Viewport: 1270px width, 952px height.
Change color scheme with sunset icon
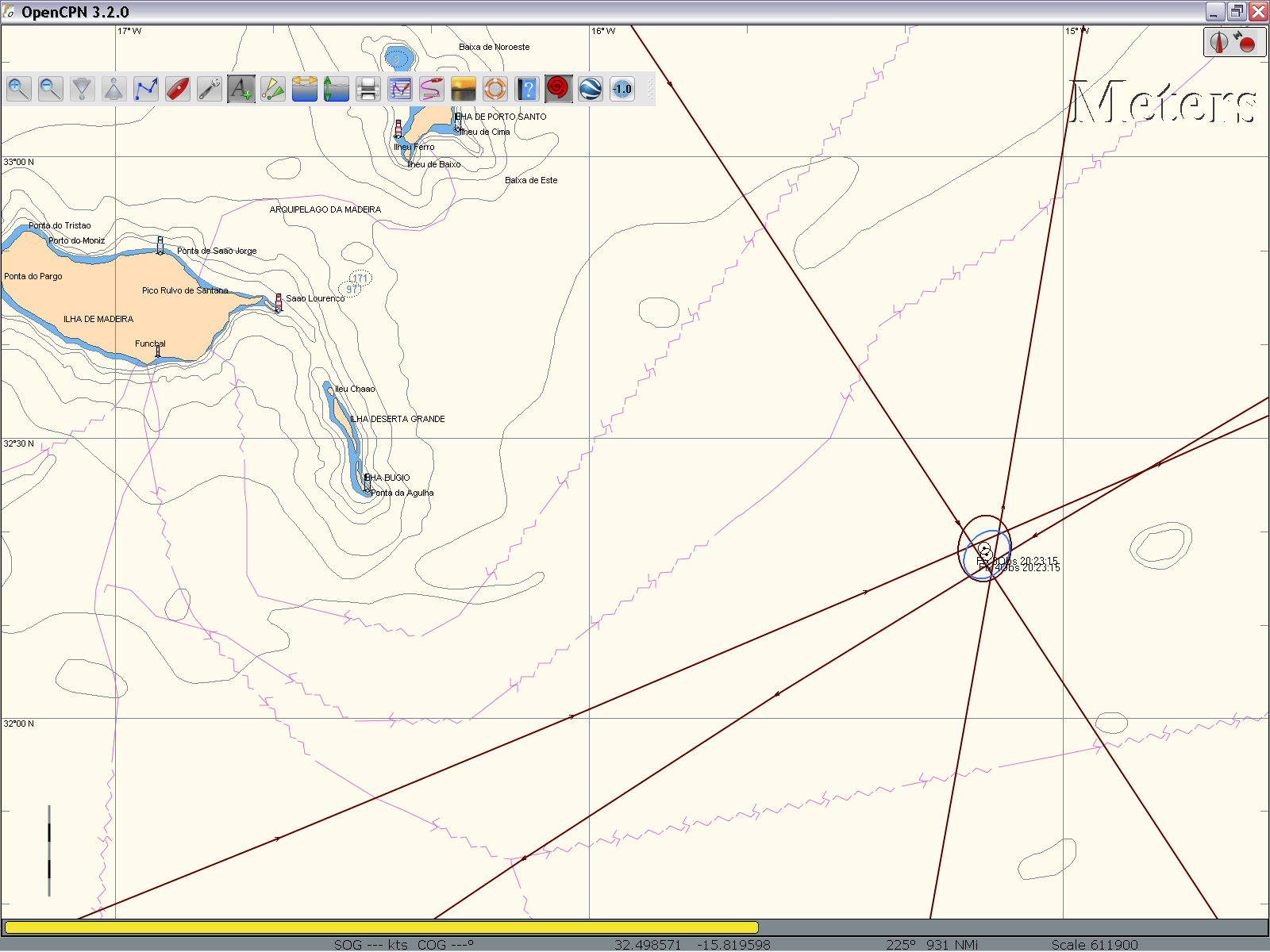tap(464, 89)
